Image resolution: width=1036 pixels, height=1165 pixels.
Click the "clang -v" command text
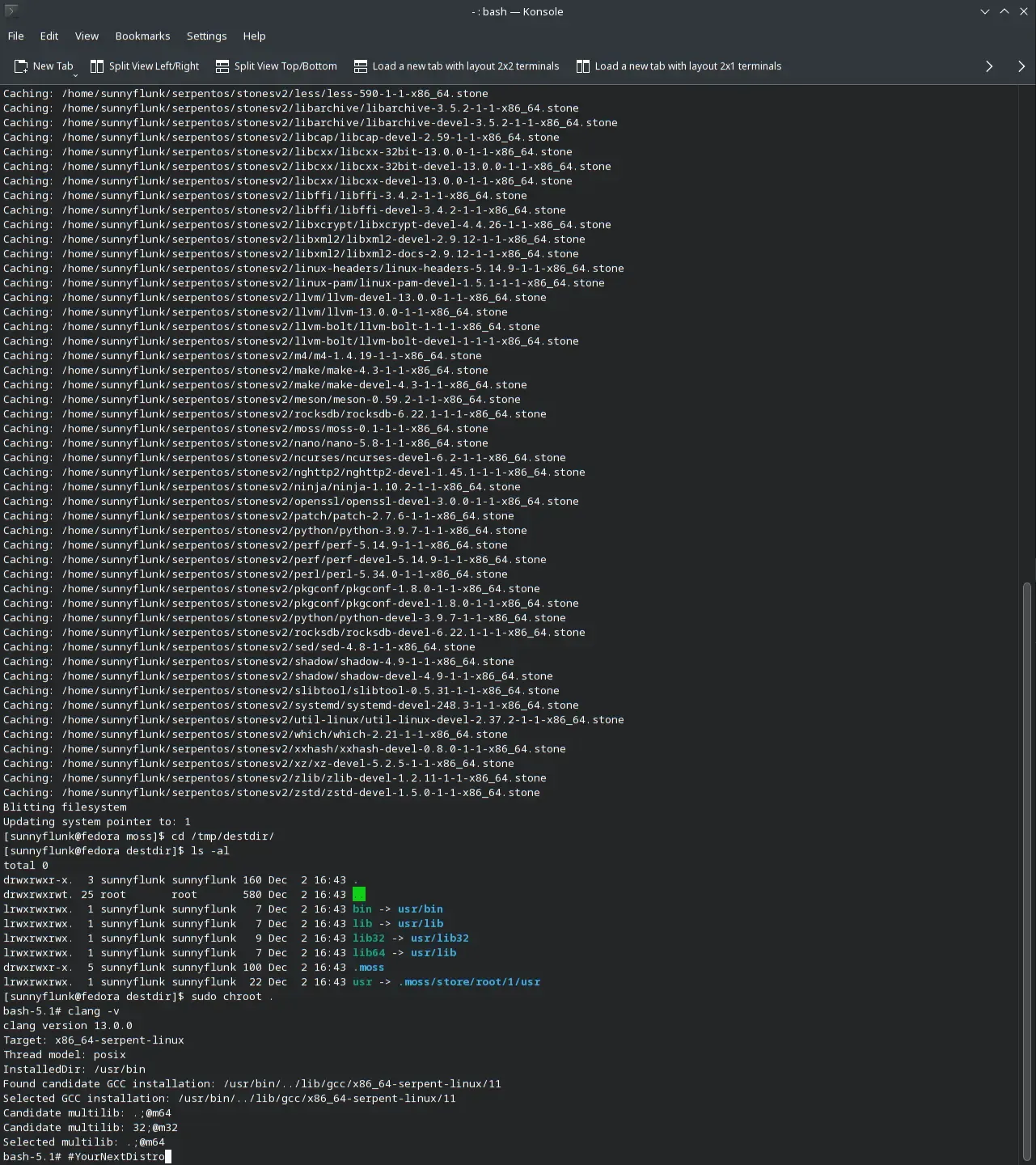94,1011
